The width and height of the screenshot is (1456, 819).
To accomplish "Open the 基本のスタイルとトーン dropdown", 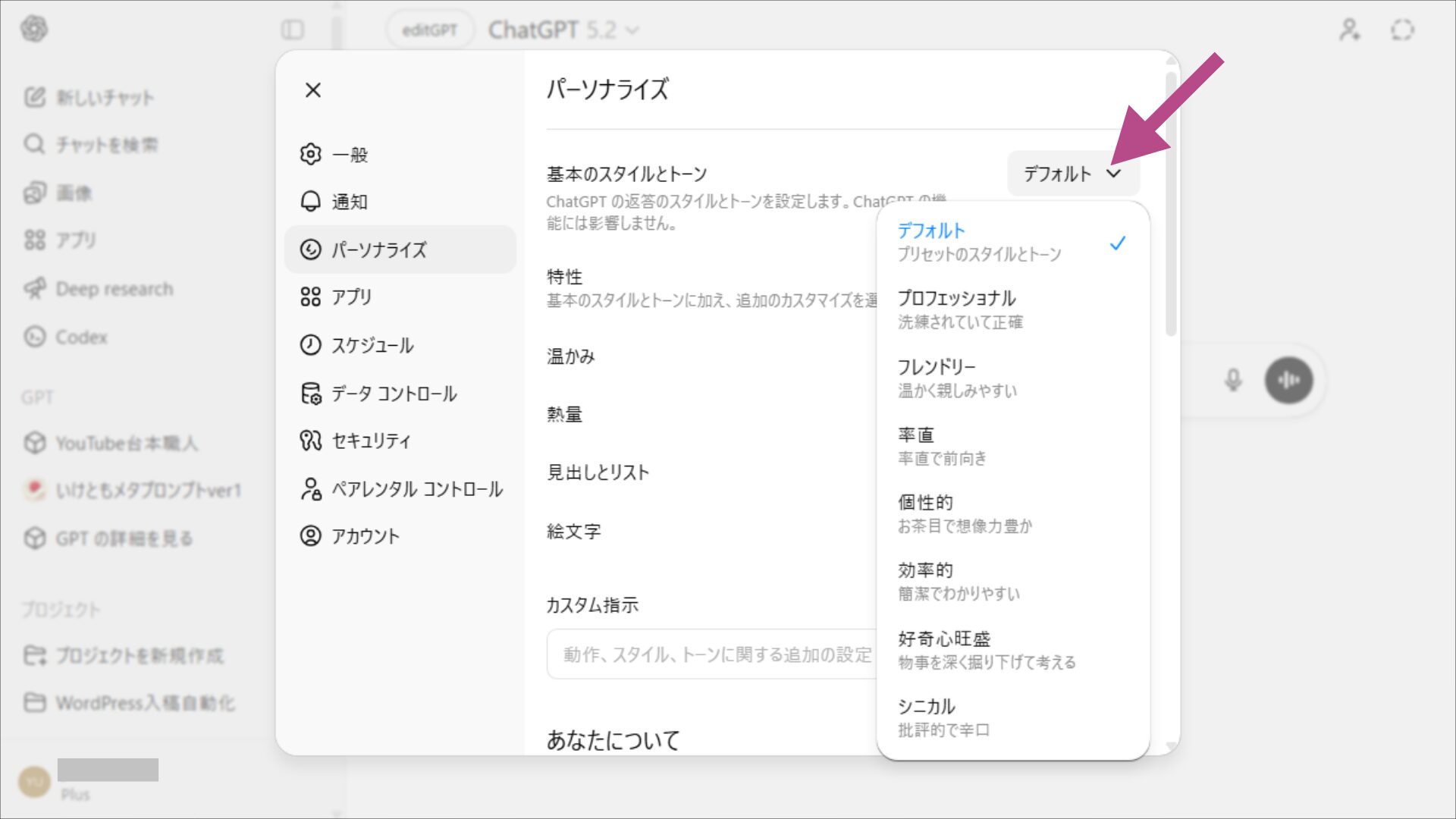I will coord(1073,173).
